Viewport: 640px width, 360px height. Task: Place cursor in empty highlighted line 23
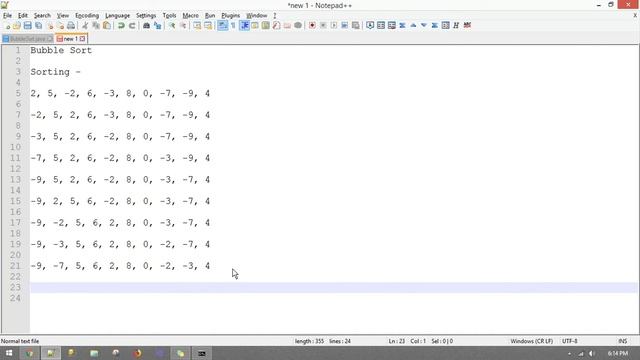point(333,287)
